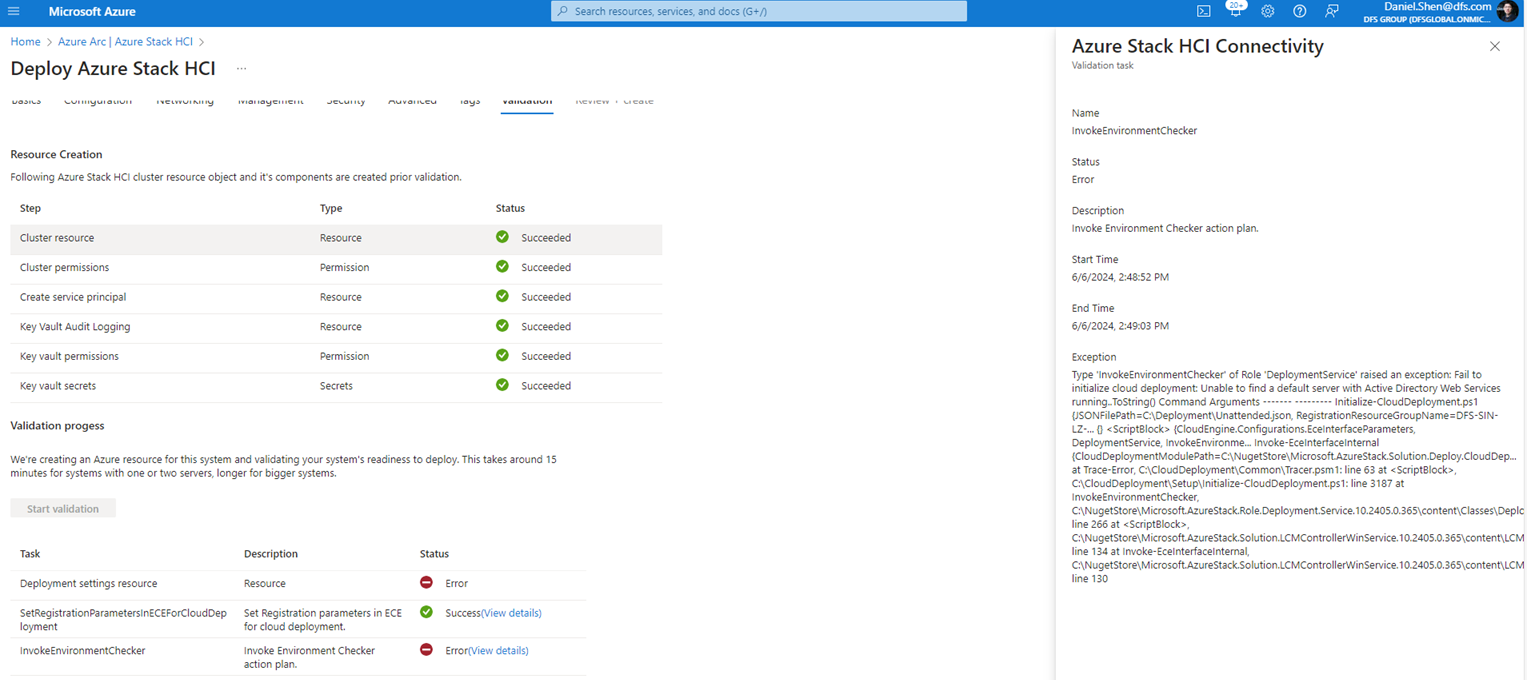Switch to the Advanced tab
1527x680 pixels.
[412, 101]
